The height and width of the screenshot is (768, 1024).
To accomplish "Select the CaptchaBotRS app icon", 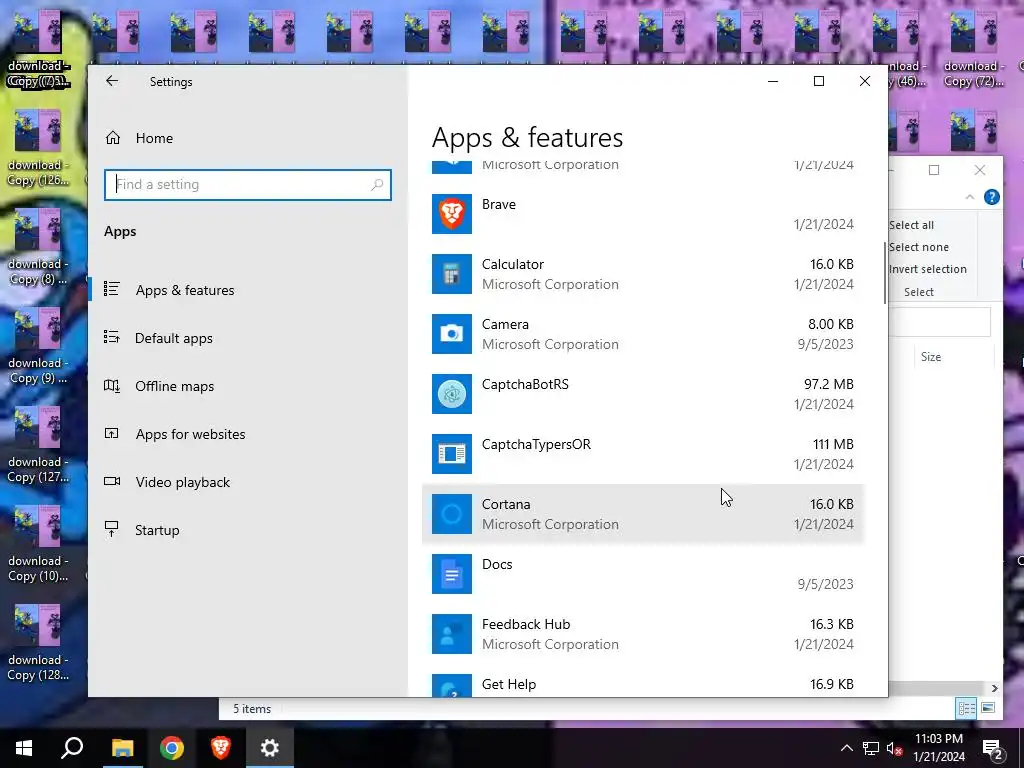I will pyautogui.click(x=452, y=394).
